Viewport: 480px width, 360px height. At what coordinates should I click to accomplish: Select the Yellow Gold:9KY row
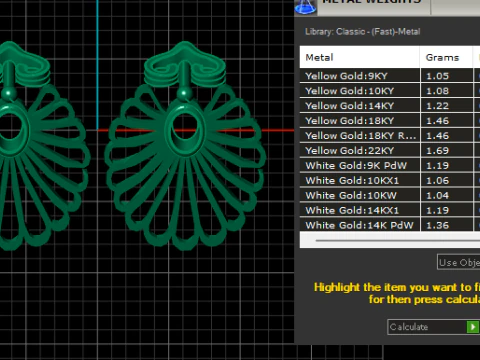(x=390, y=76)
